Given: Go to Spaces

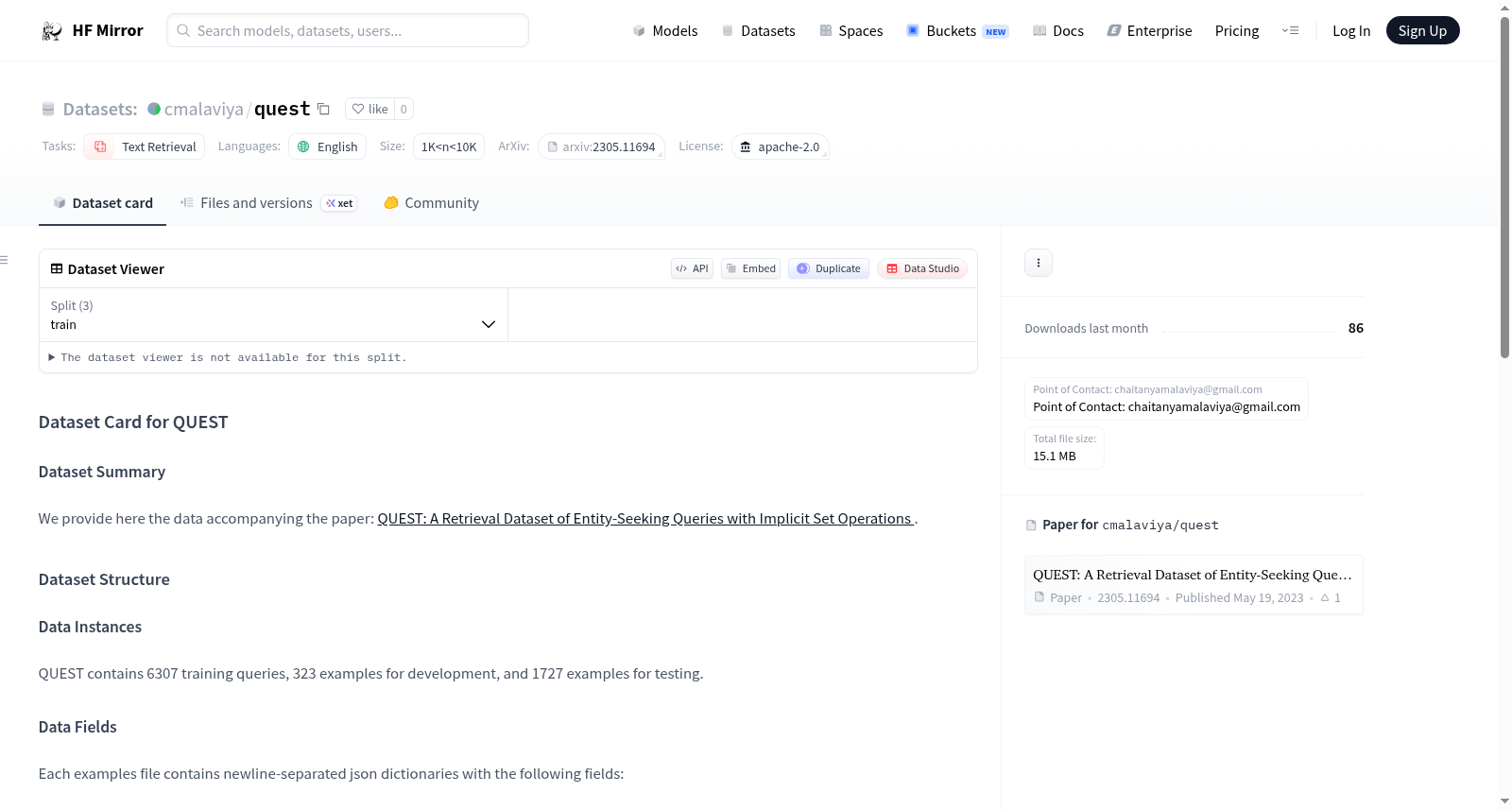Looking at the screenshot, I should [851, 31].
